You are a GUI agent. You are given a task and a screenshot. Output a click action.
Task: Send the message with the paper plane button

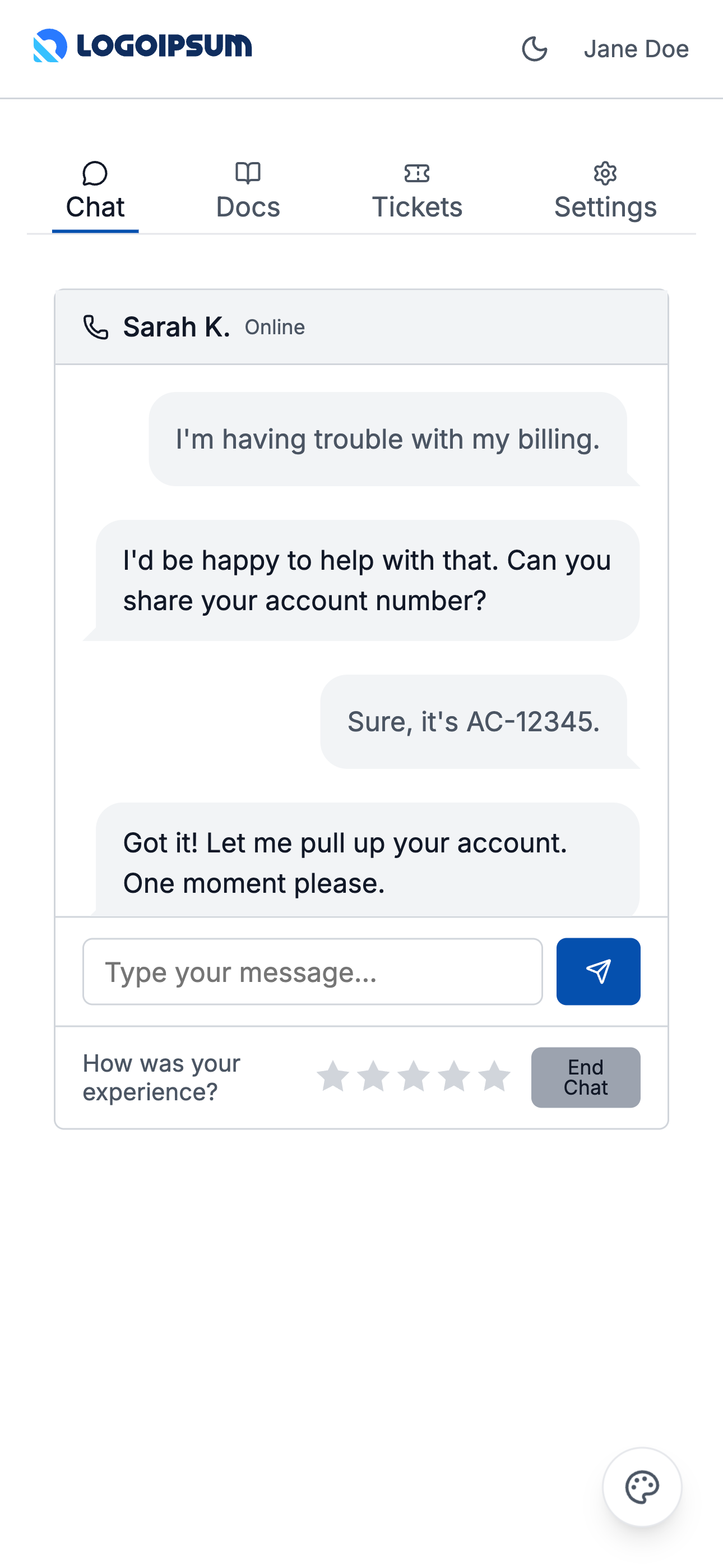point(597,971)
